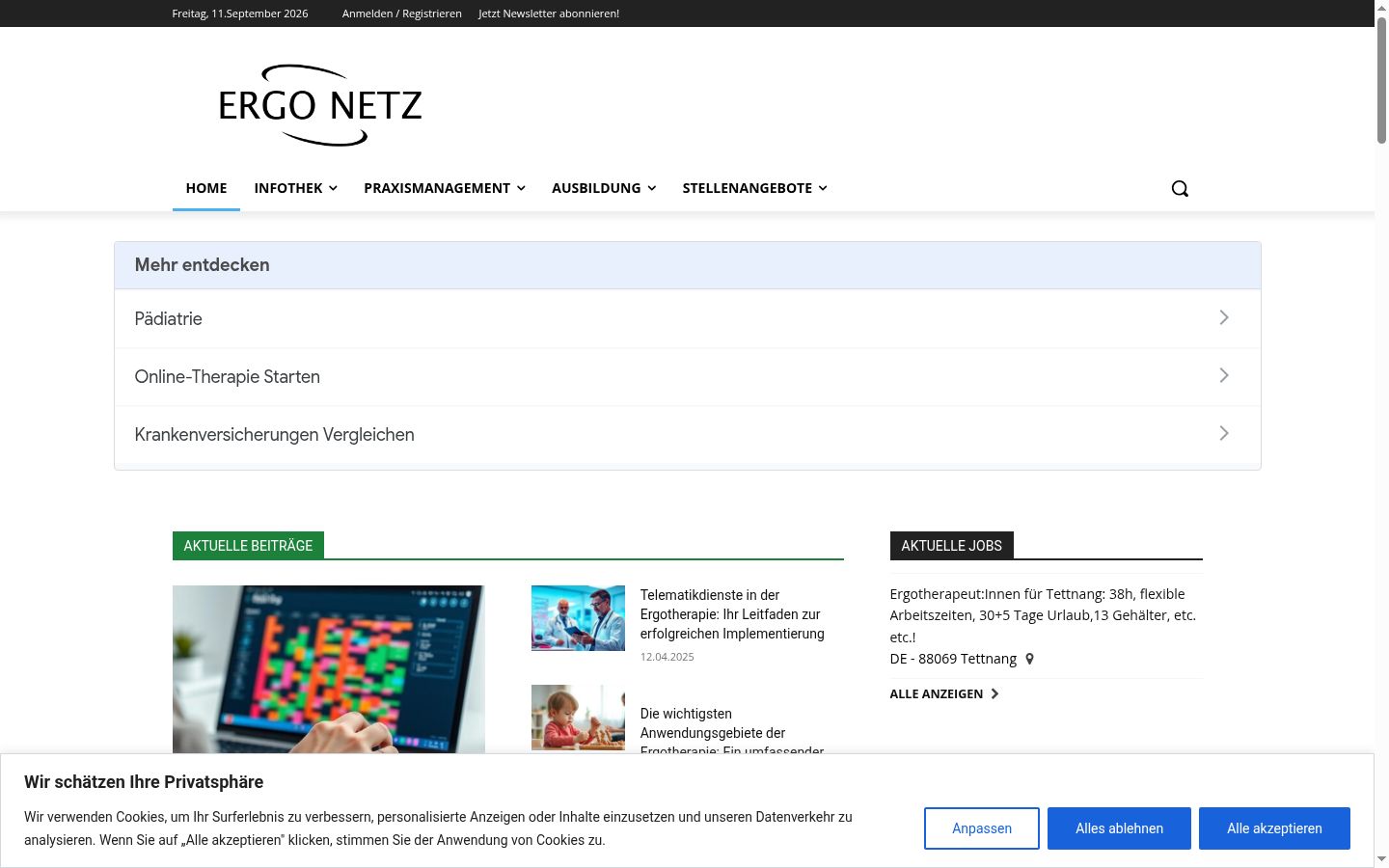The image size is (1389, 868).
Task: Click the Anpassen cookie button
Action: [x=982, y=828]
